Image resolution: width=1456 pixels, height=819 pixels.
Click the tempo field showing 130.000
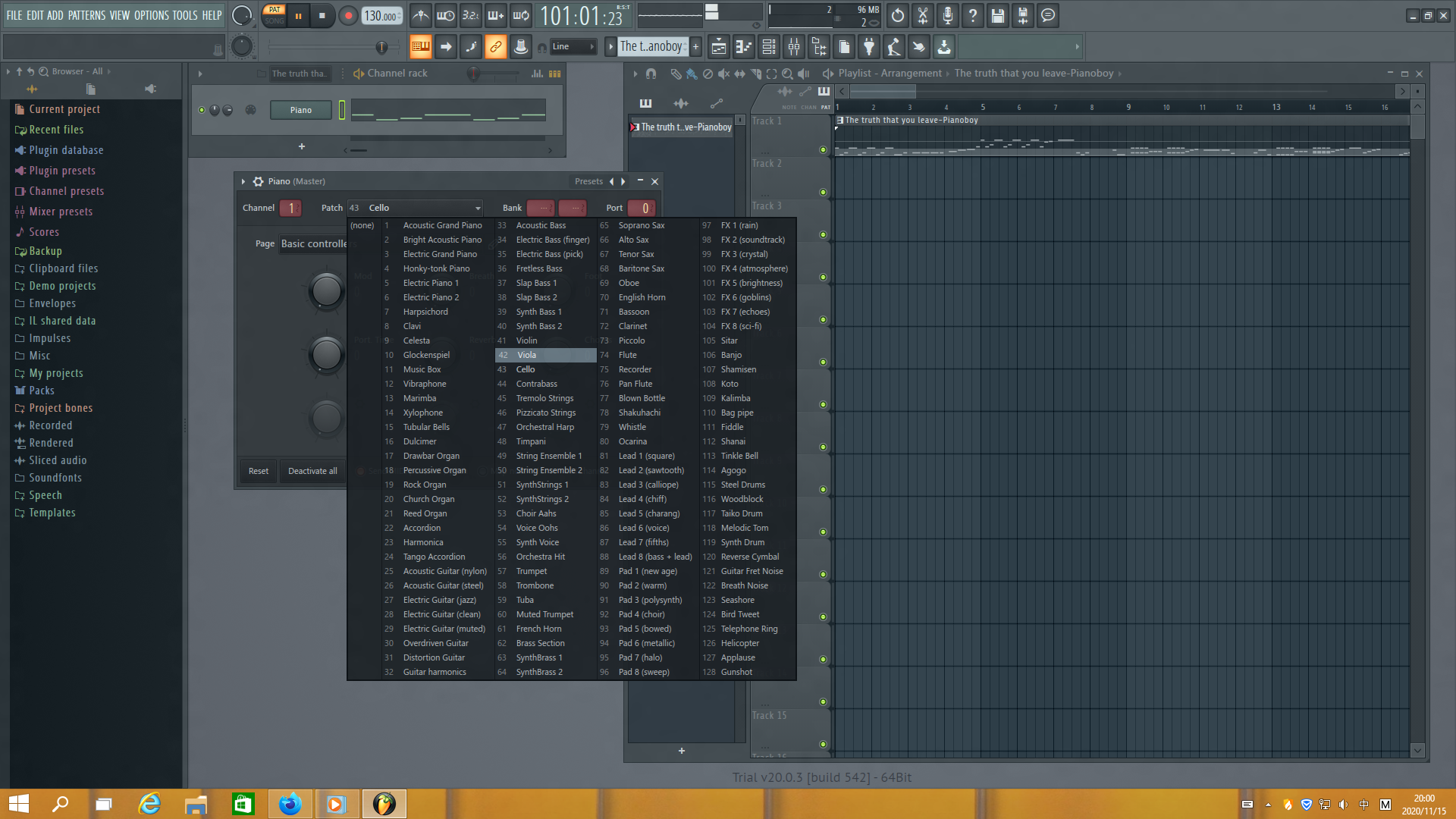(381, 15)
